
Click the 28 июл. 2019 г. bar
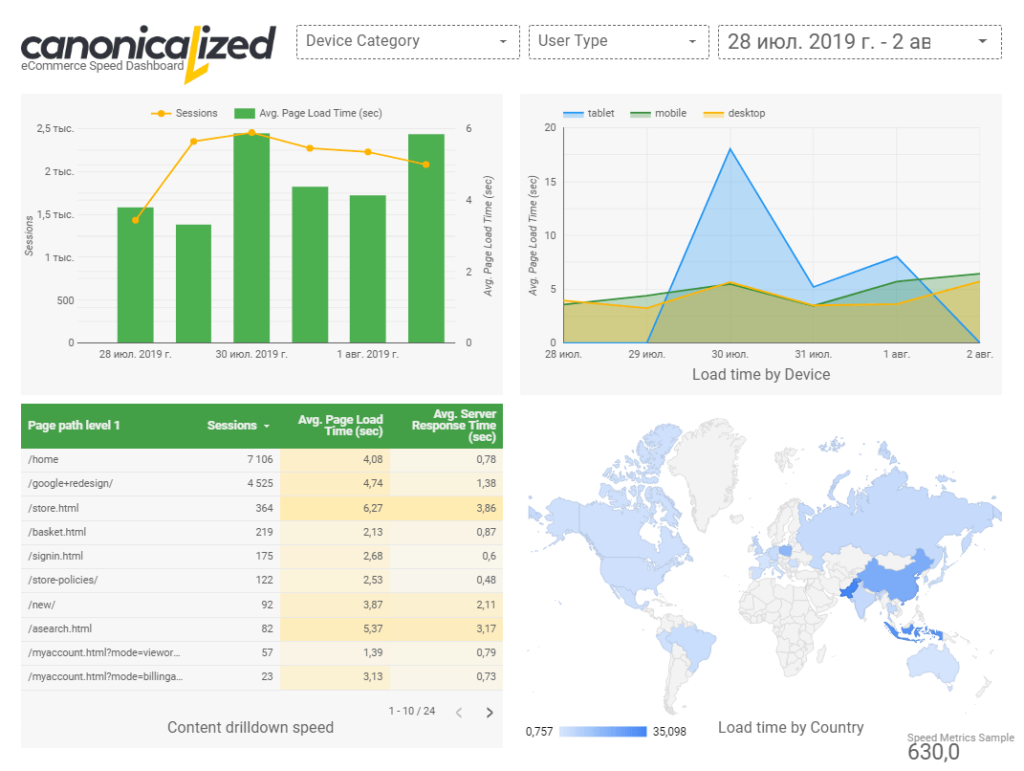coord(135,275)
